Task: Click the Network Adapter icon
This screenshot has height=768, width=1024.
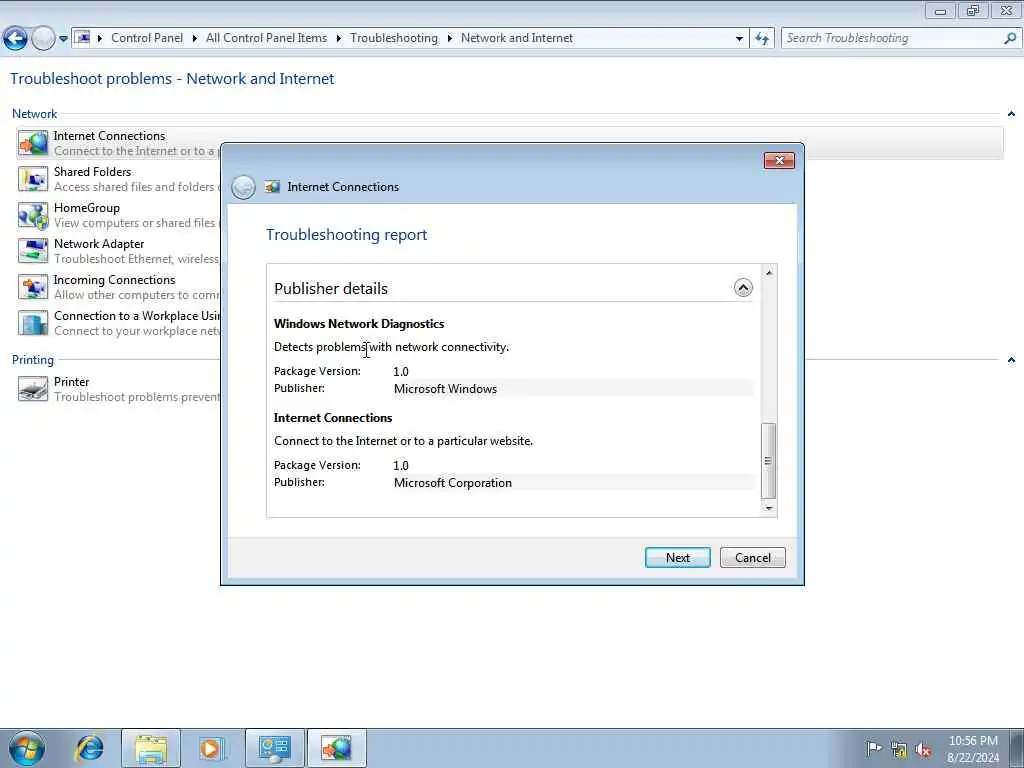Action: 33,251
